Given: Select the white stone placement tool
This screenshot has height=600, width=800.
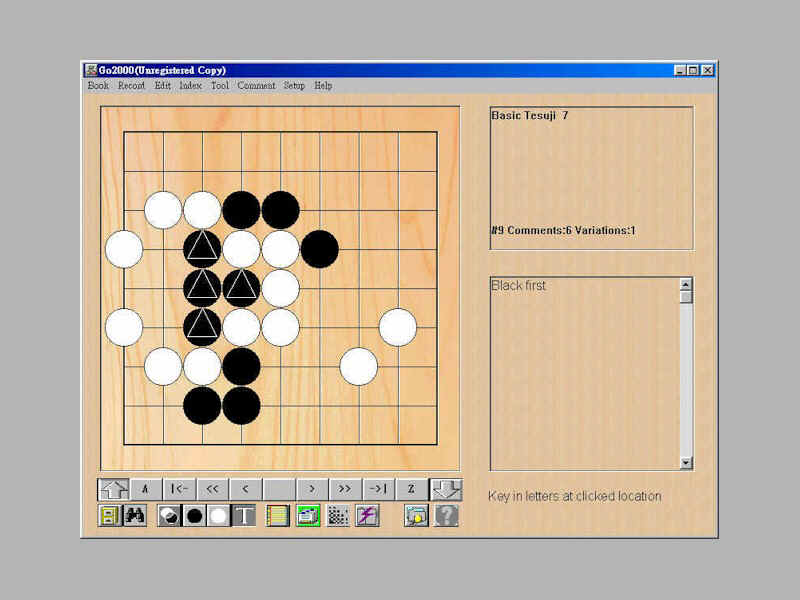Looking at the screenshot, I should point(219,516).
